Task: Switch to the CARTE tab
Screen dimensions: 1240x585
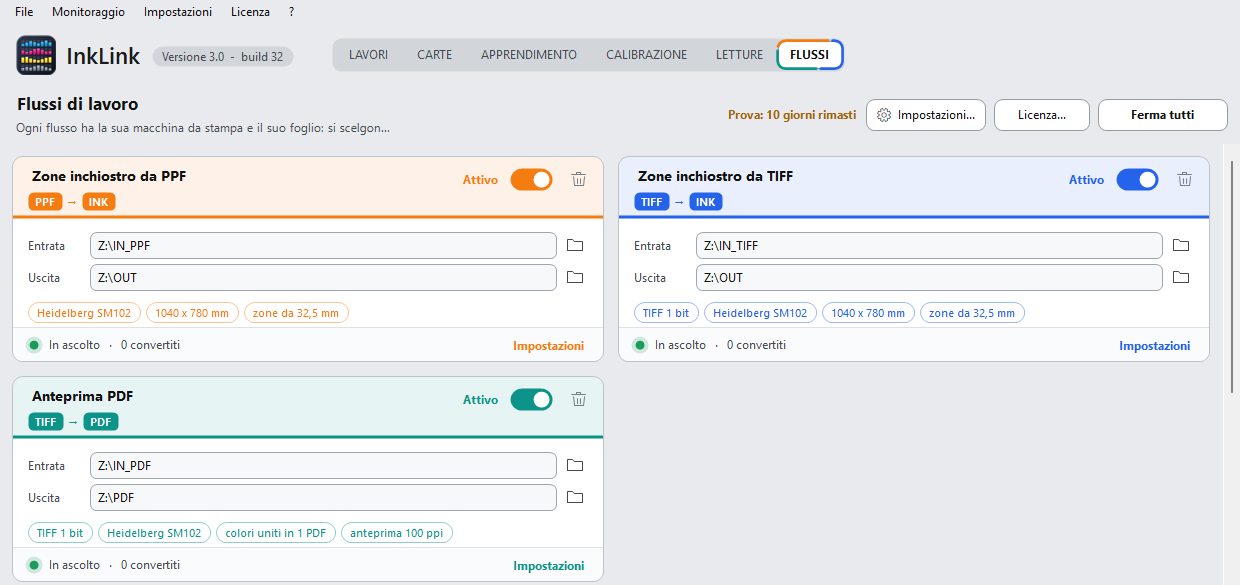Action: (435, 55)
